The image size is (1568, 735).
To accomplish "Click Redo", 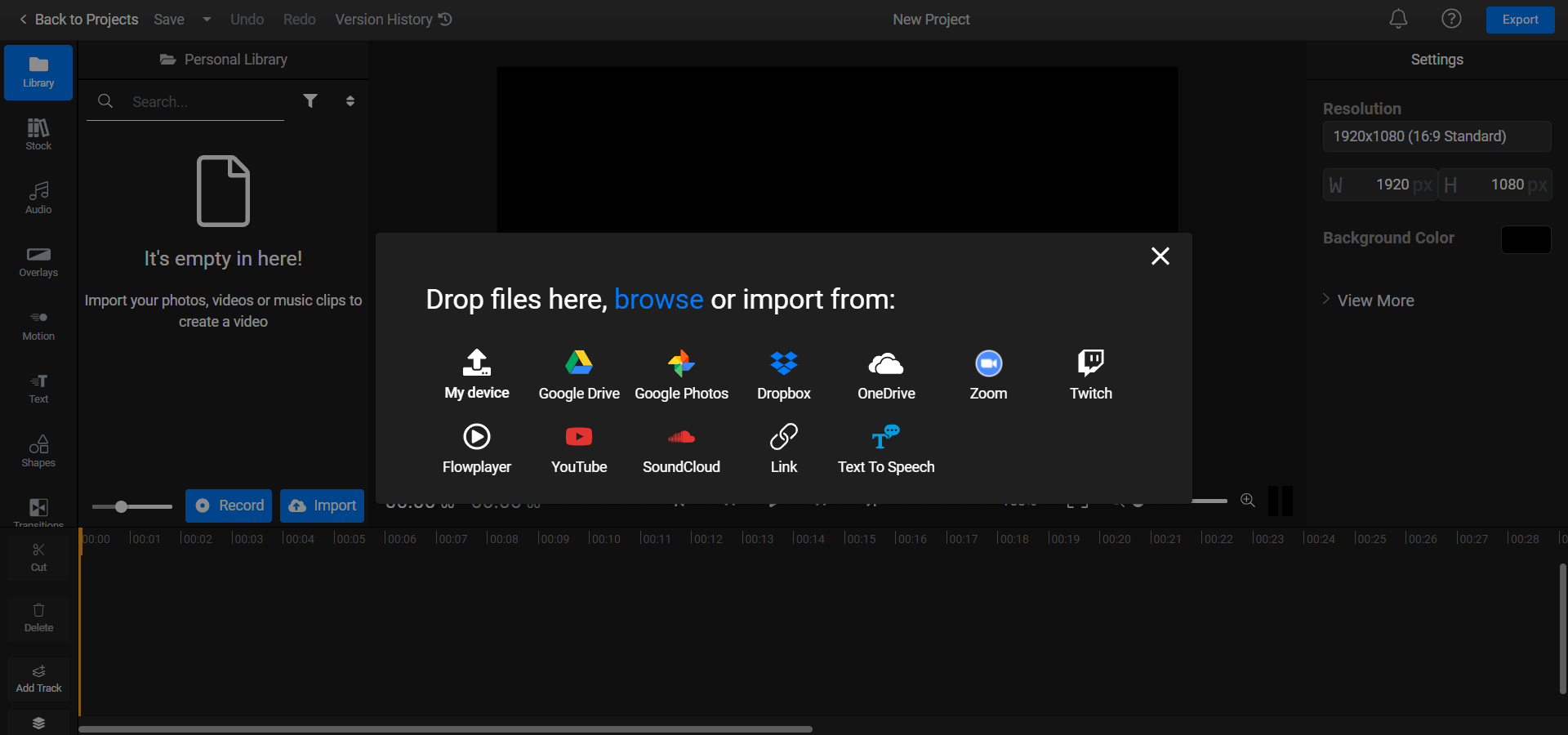I will pos(300,20).
